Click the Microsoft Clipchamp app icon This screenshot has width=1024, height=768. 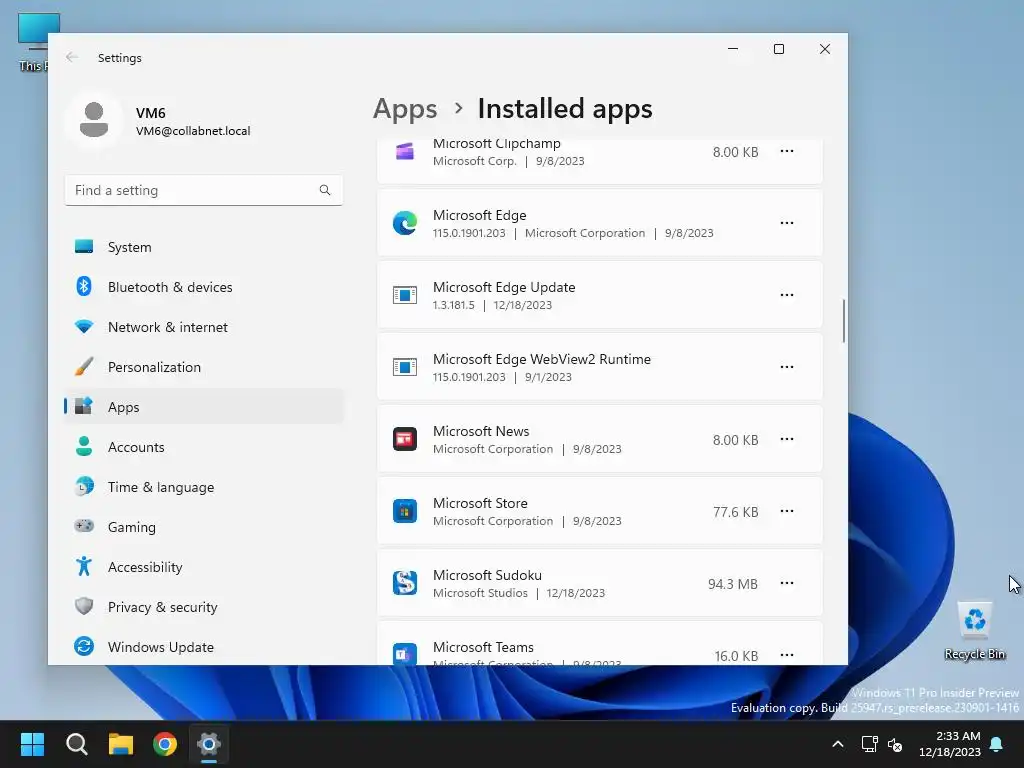point(405,152)
